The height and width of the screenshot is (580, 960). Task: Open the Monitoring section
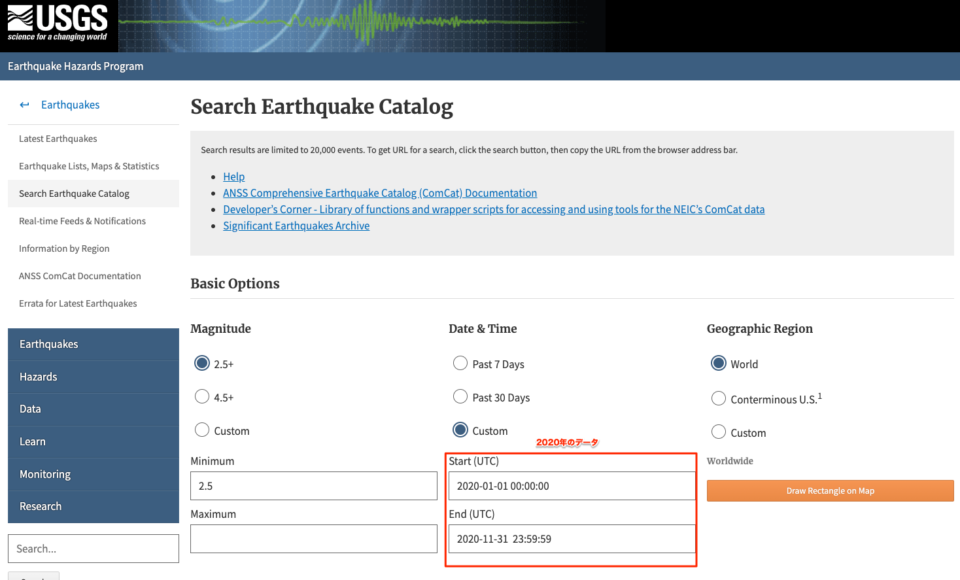tap(46, 473)
